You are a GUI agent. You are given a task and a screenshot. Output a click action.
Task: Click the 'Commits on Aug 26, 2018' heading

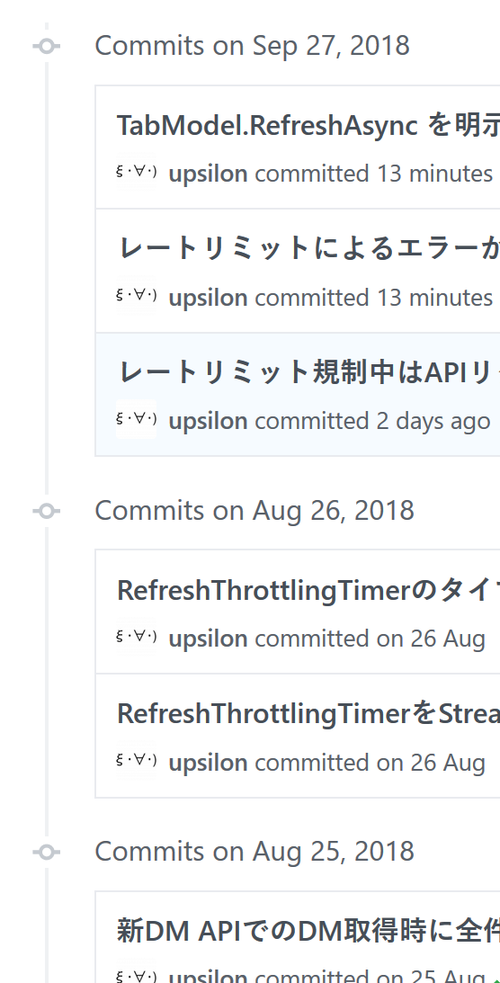254,511
